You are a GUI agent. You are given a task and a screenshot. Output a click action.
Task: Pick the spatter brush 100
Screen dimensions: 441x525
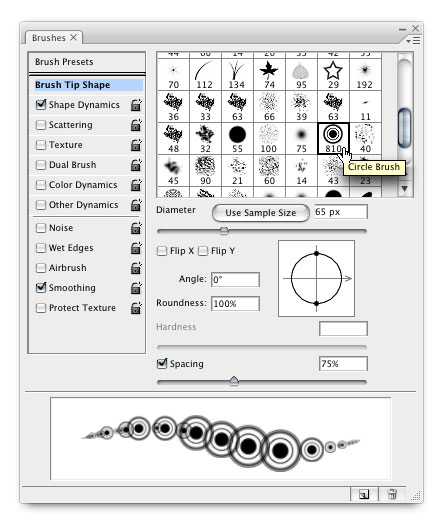click(x=269, y=139)
